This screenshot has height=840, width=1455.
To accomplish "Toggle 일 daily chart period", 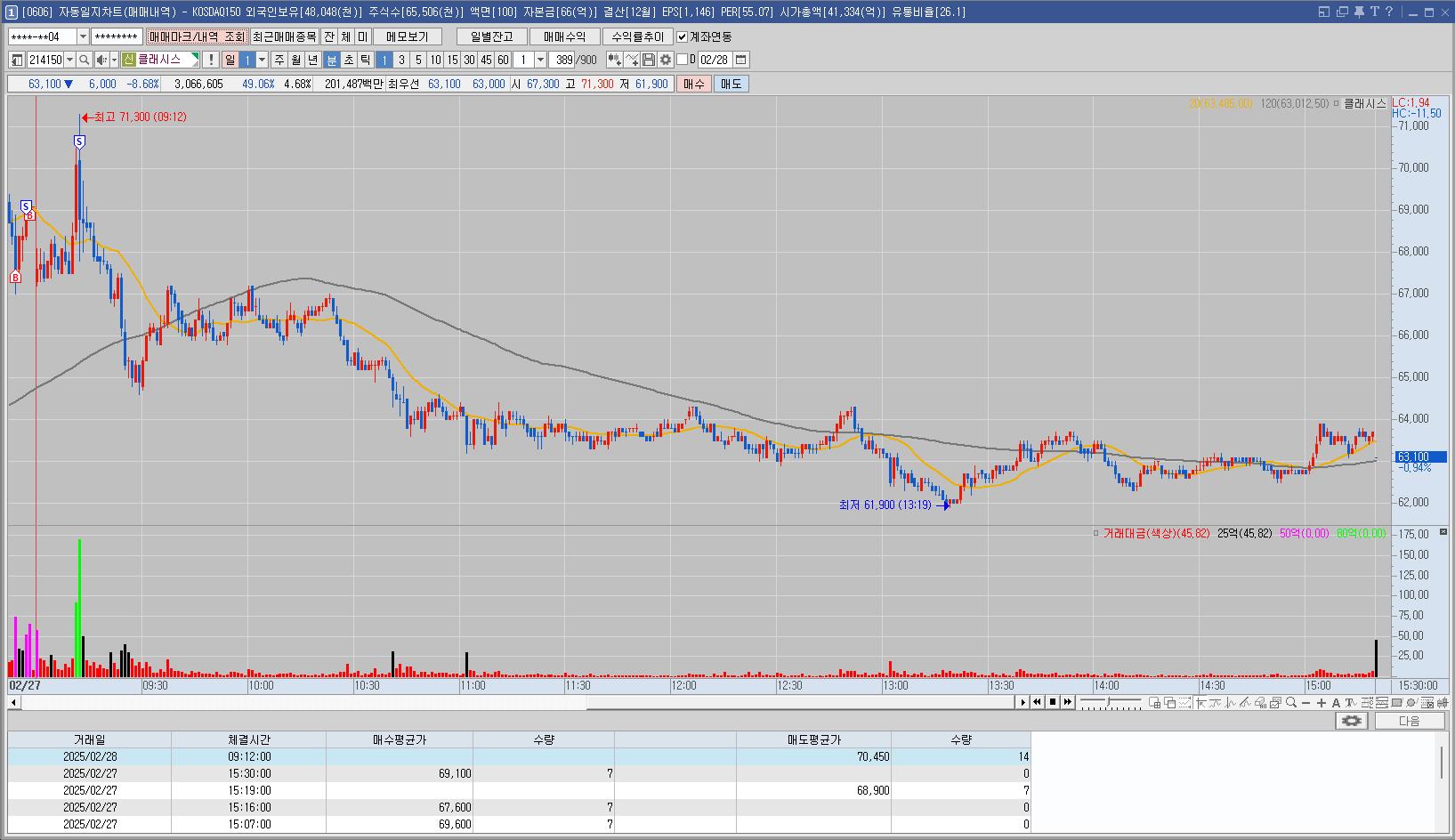I will click(230, 60).
